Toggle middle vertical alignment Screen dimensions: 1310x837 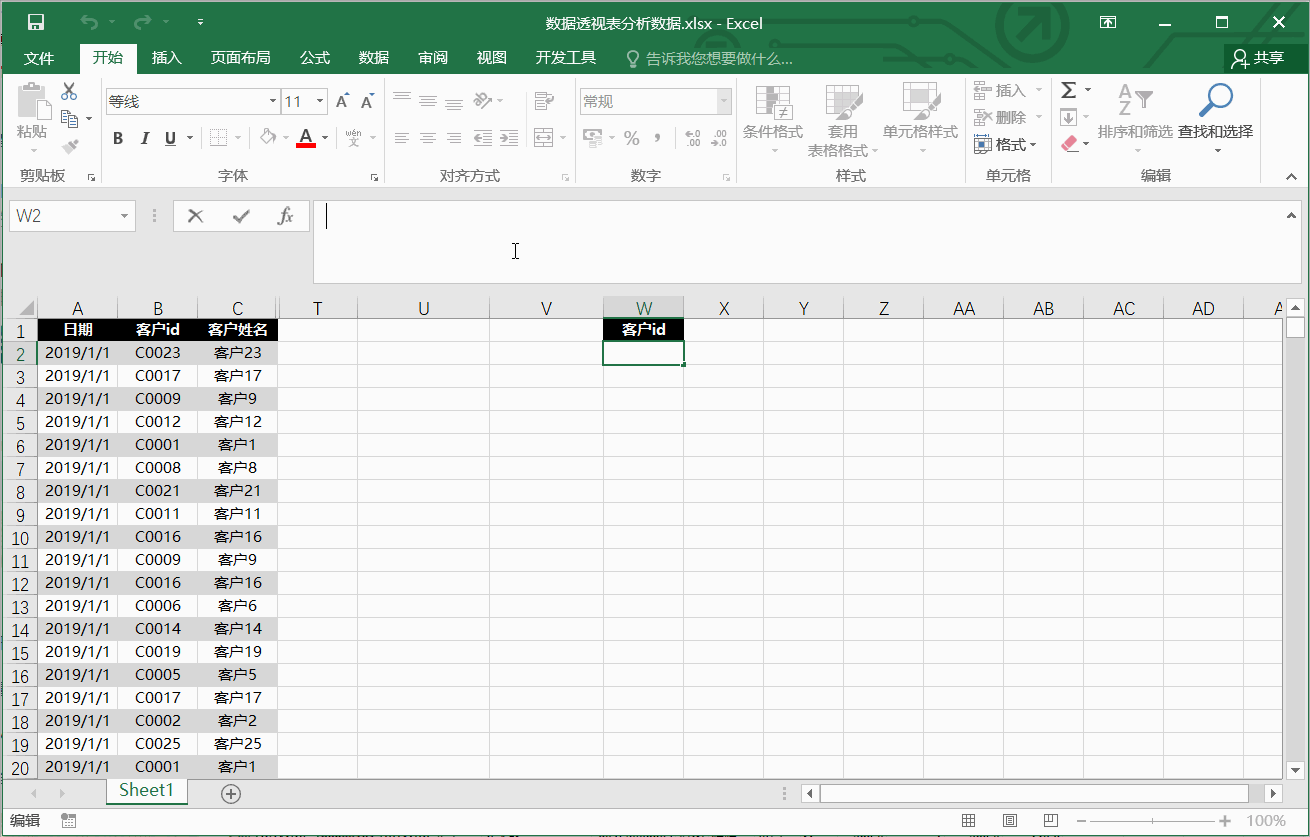(428, 101)
